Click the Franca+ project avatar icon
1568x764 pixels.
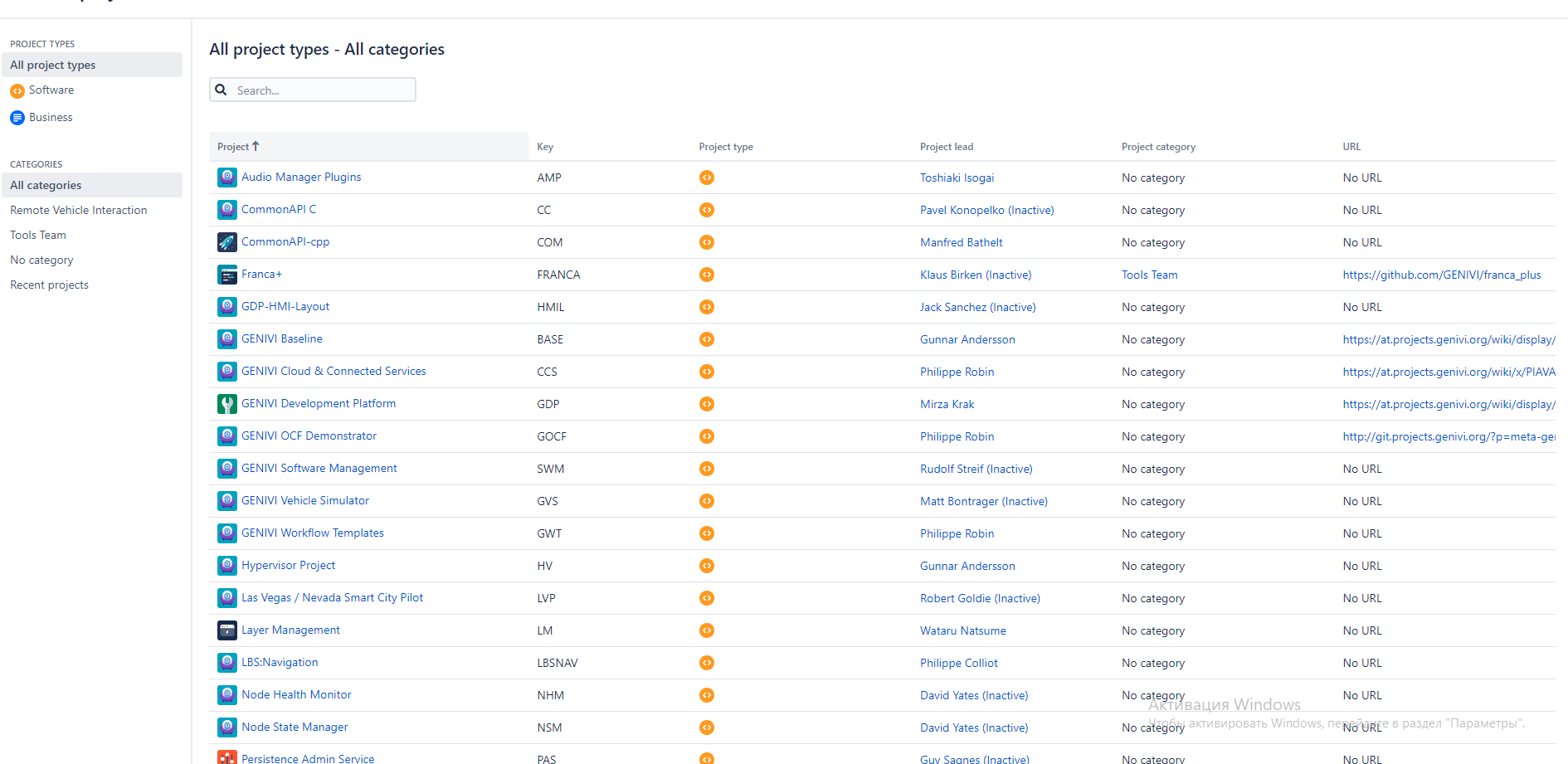[x=226, y=275]
